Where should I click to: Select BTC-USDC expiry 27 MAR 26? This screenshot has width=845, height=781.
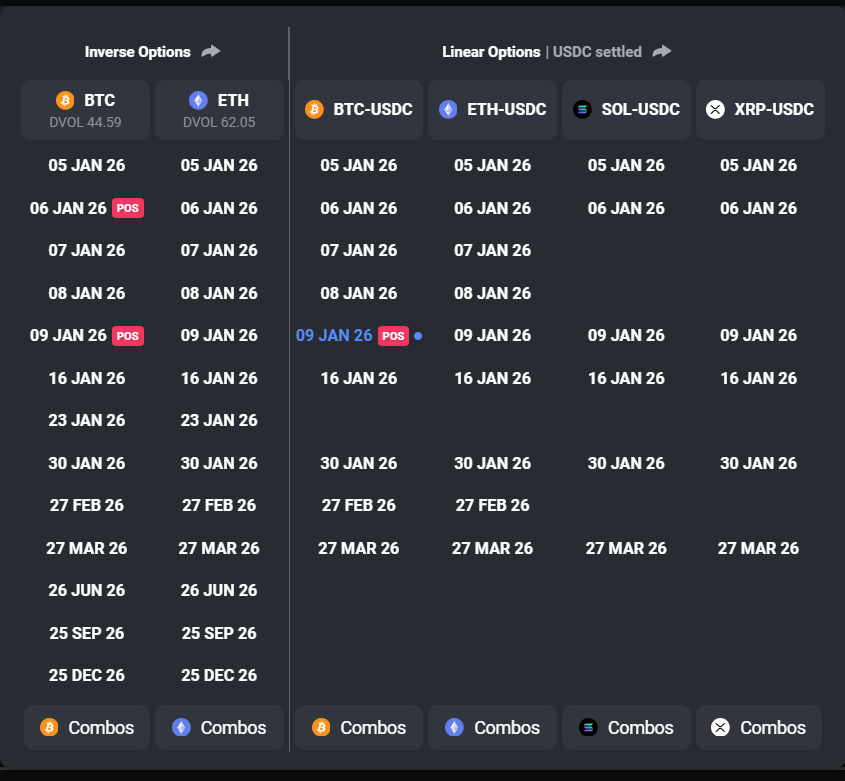pos(359,548)
